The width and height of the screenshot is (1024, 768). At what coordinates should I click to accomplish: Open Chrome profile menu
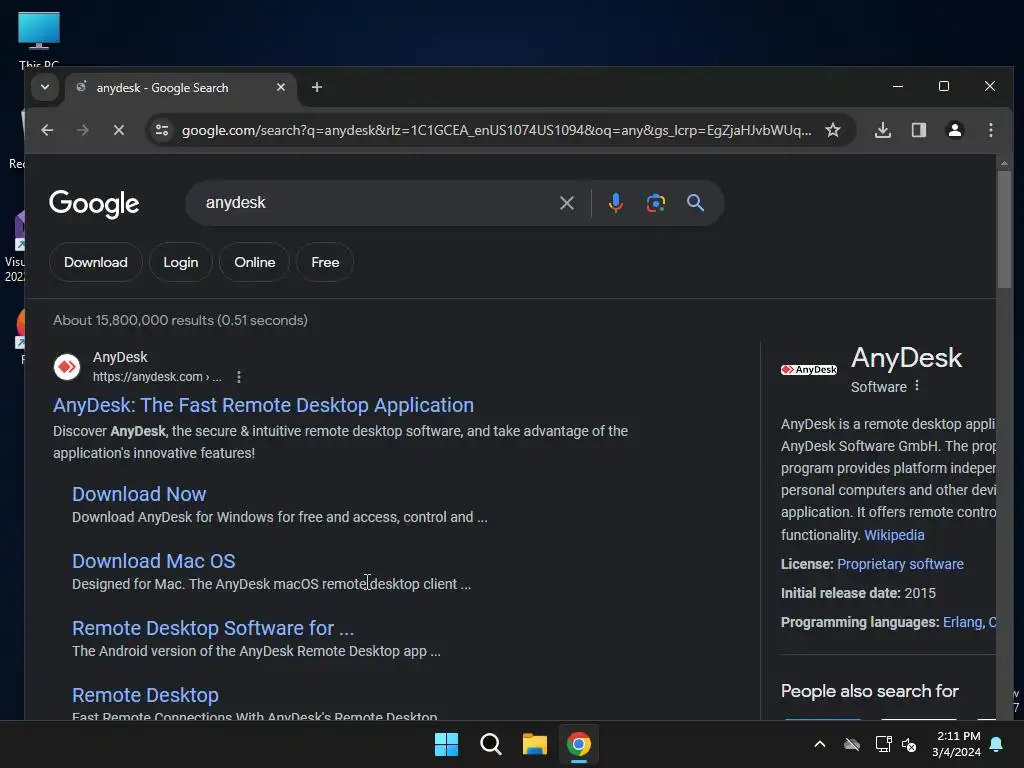click(x=955, y=130)
